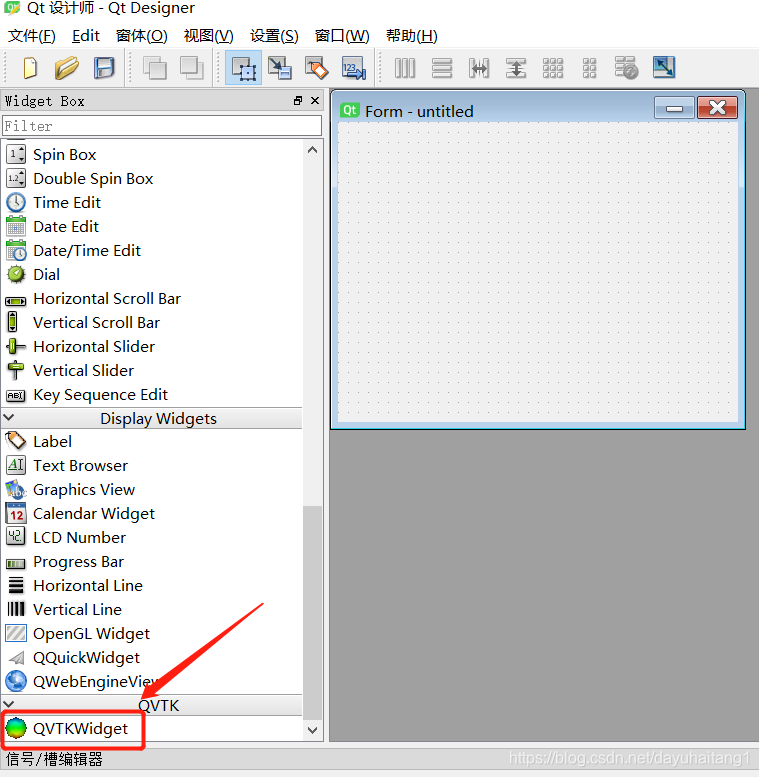Activate Edit Buddies mode icon

[x=317, y=68]
